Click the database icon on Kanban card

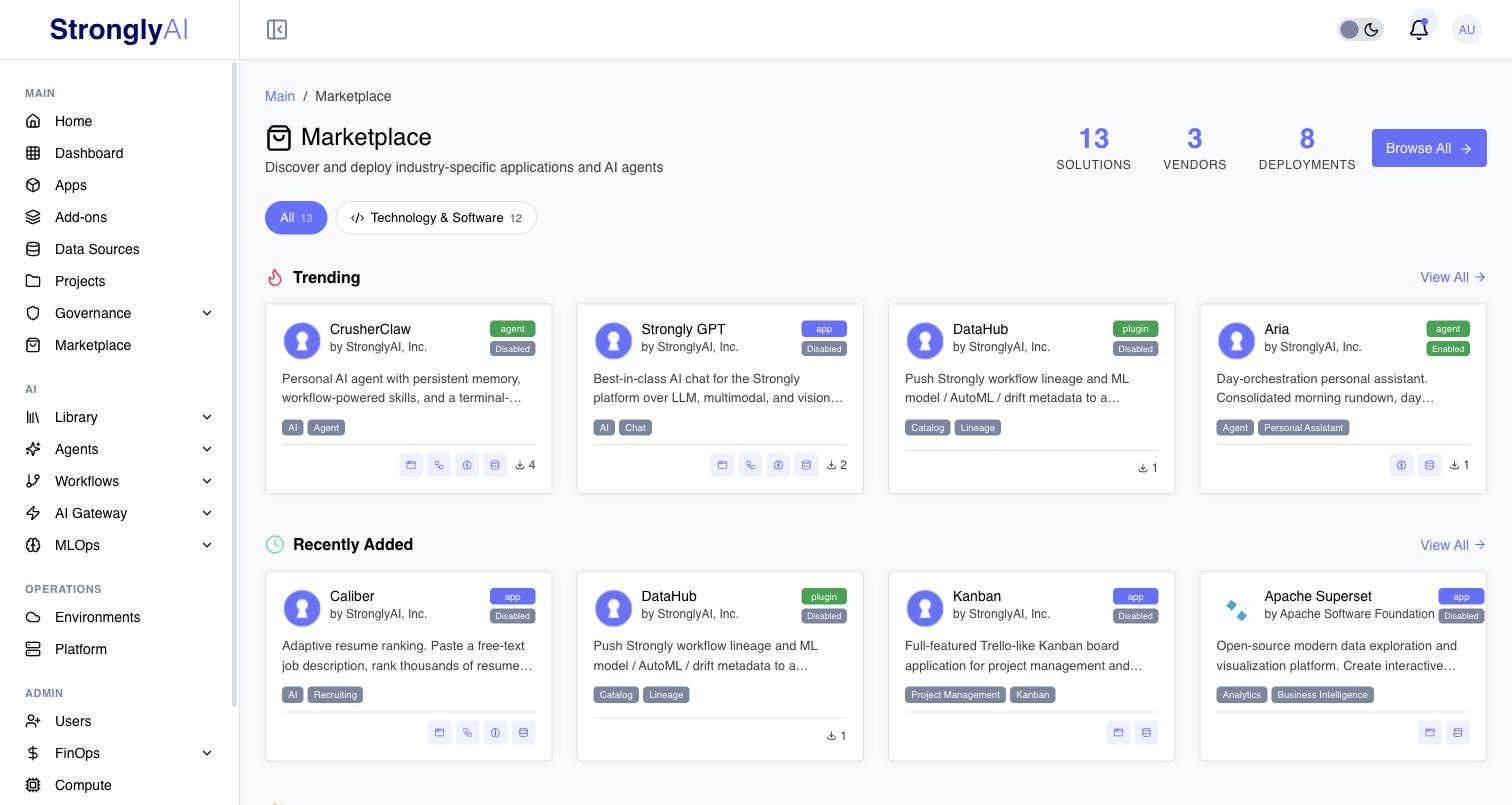(x=1146, y=733)
